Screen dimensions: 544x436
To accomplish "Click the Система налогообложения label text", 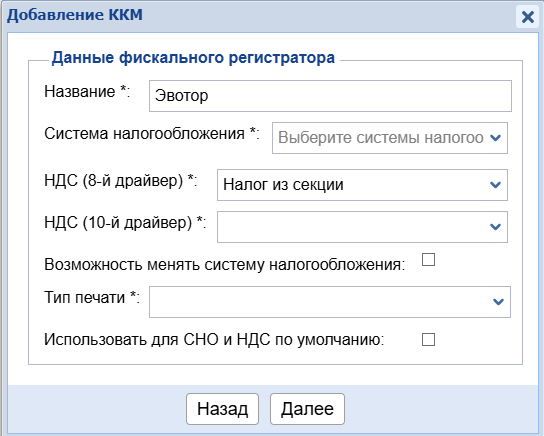I will click(x=152, y=134).
